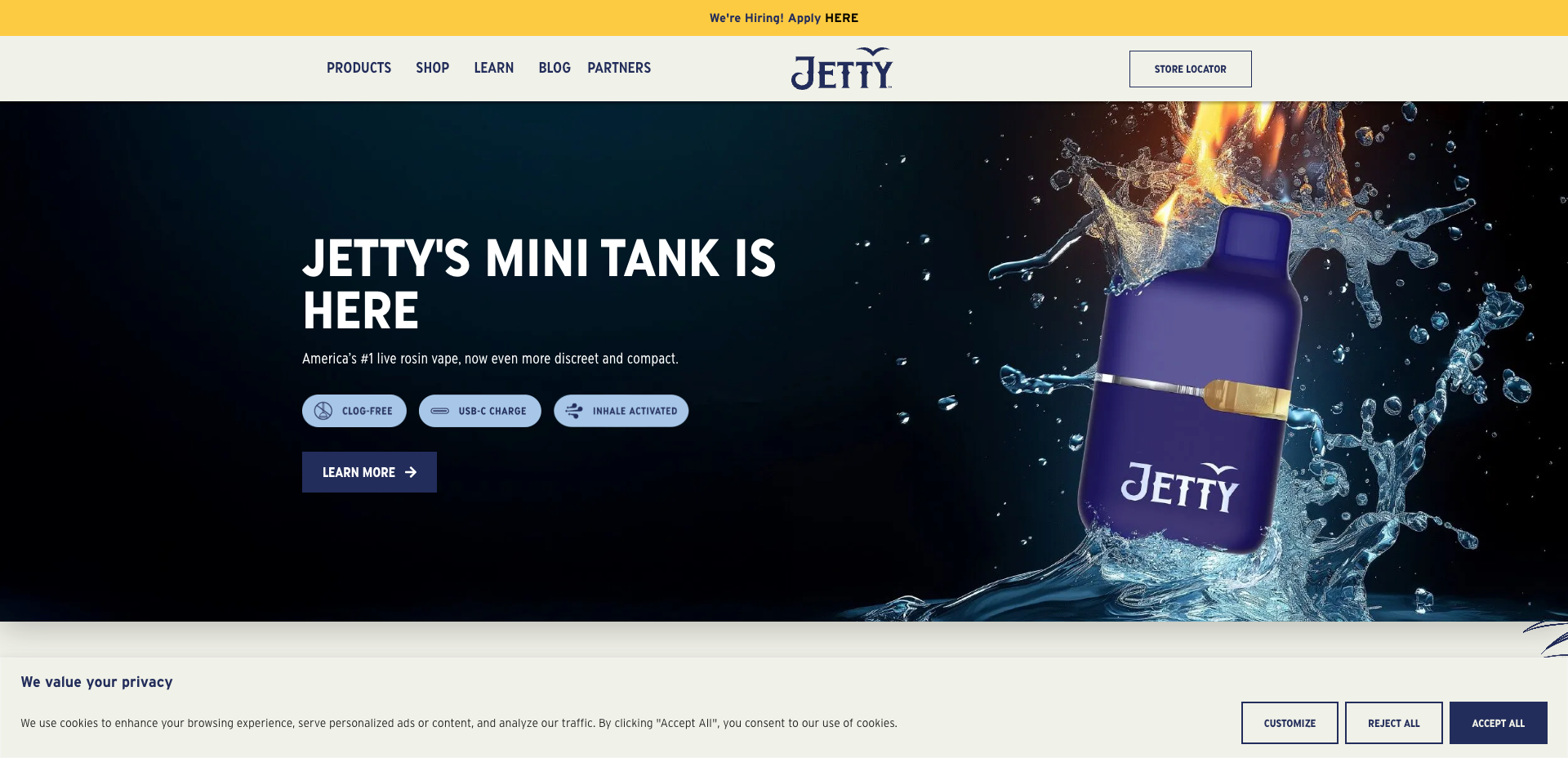
Task: Click the Jetty logo on the vape device
Action: click(1180, 487)
